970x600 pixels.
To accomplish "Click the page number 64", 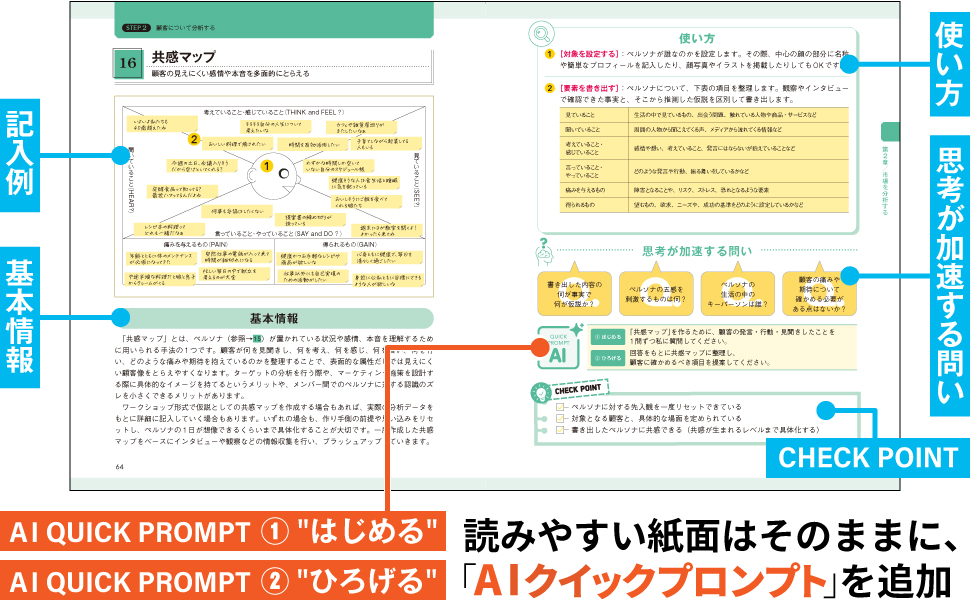I will pyautogui.click(x=119, y=467).
